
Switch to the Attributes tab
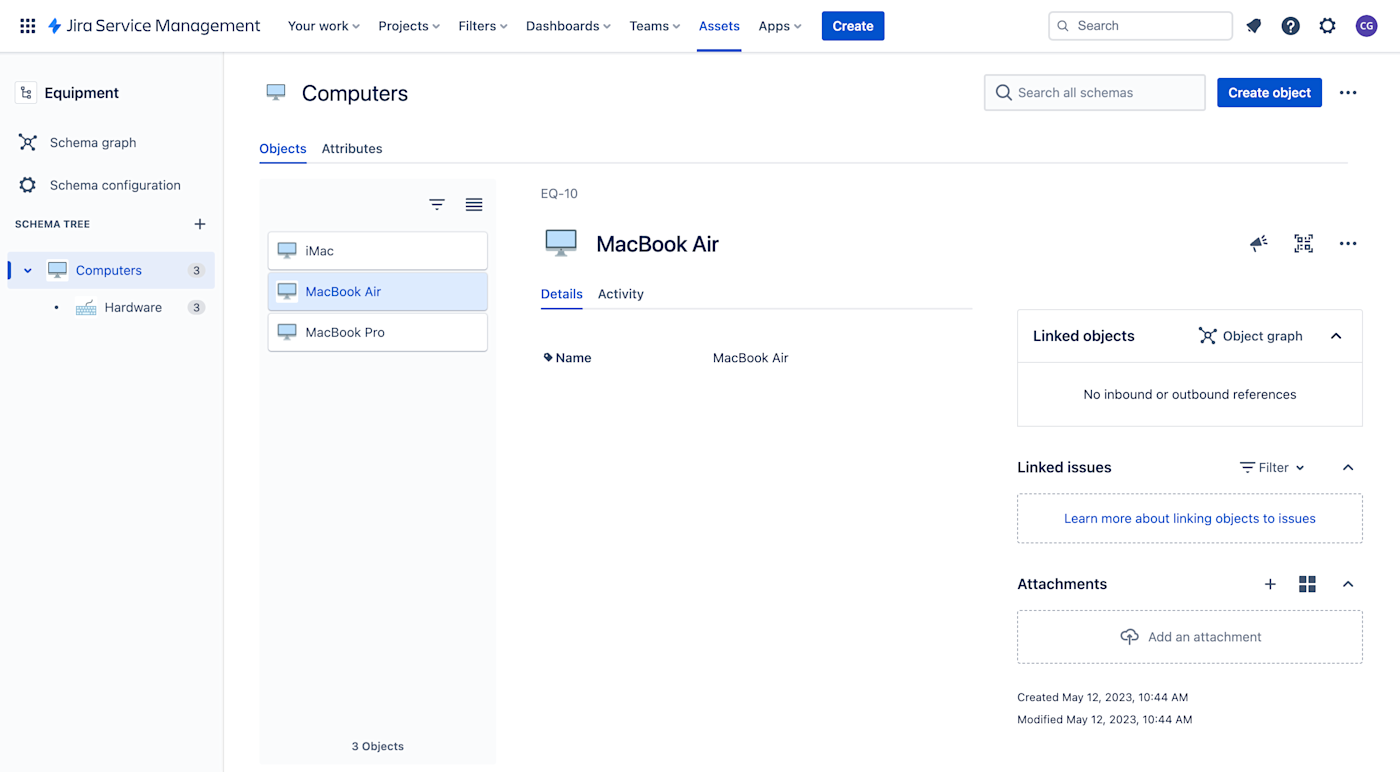click(352, 148)
